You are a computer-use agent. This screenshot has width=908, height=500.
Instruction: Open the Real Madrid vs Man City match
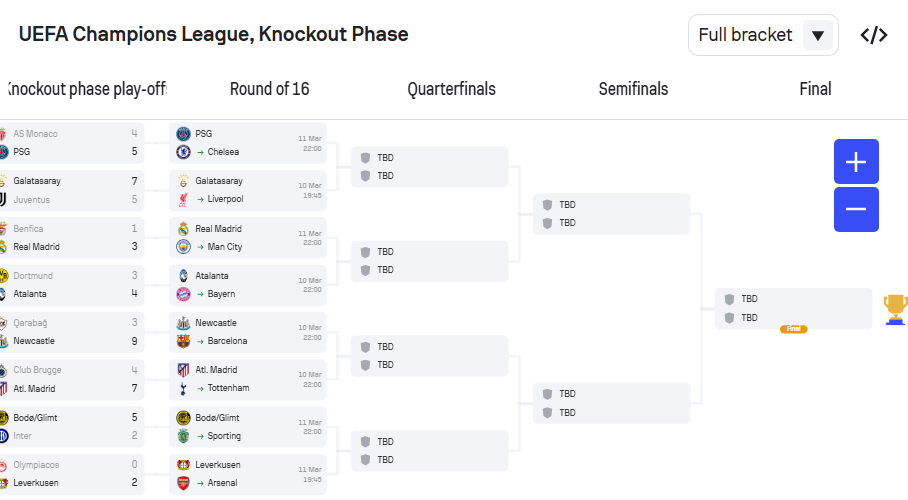click(x=248, y=238)
